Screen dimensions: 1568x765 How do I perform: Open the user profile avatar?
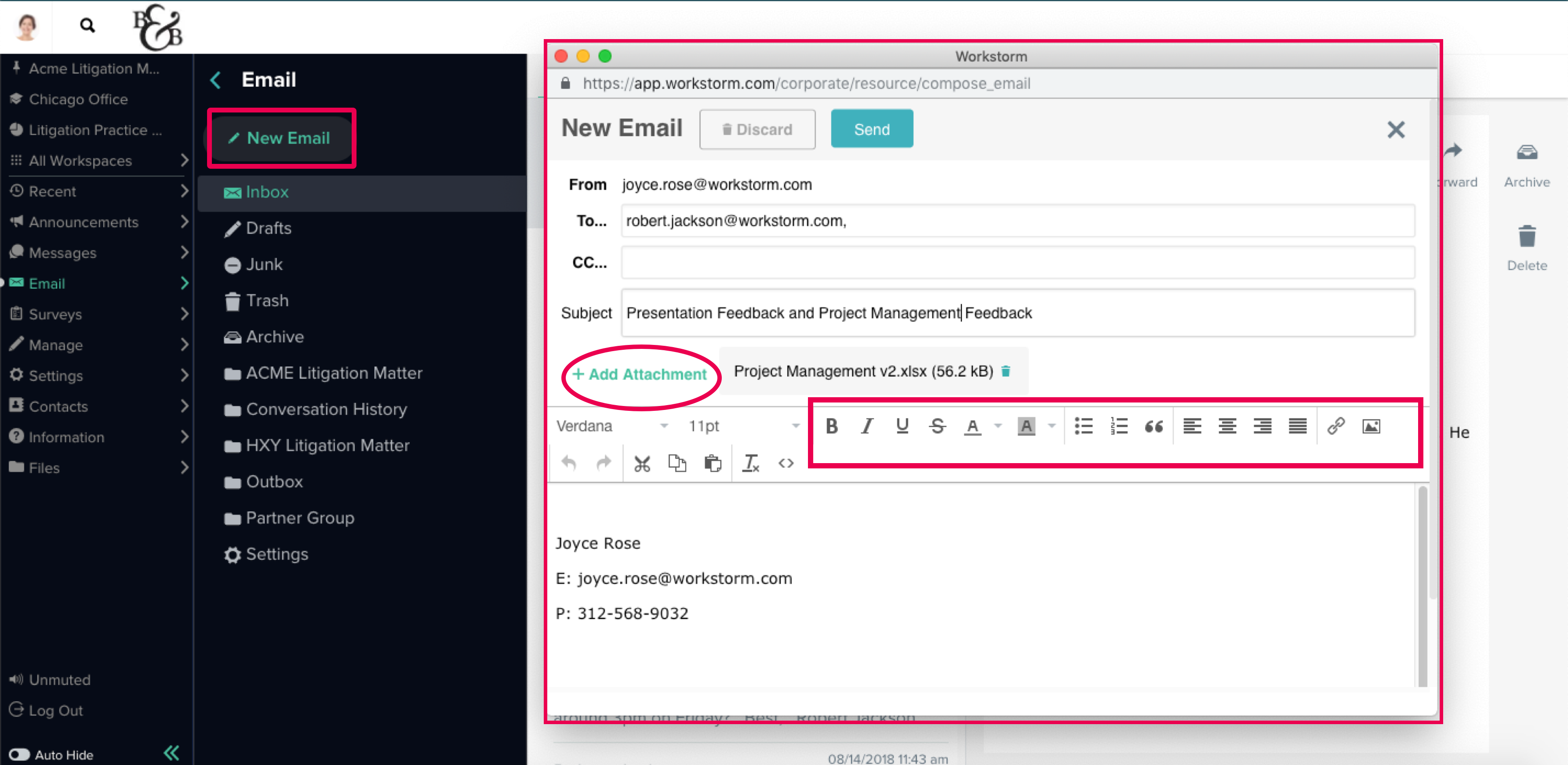tap(26, 27)
